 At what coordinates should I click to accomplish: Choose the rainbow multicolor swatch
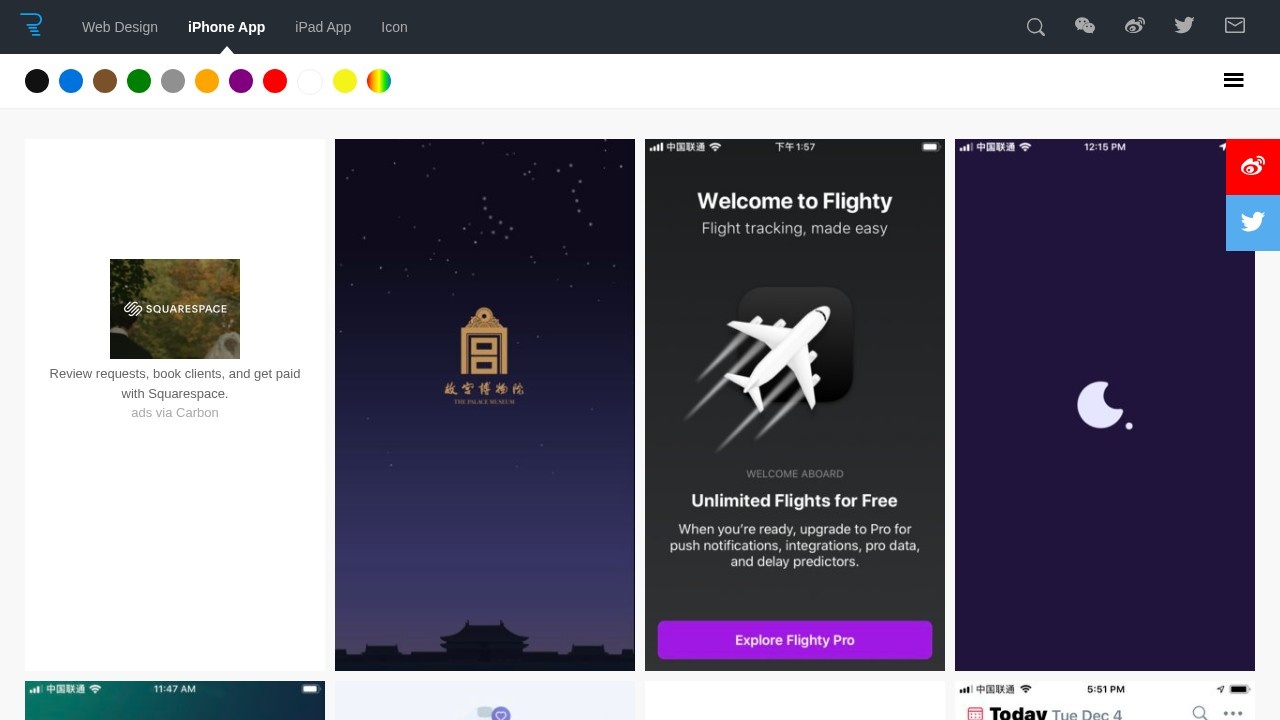pyautogui.click(x=379, y=81)
